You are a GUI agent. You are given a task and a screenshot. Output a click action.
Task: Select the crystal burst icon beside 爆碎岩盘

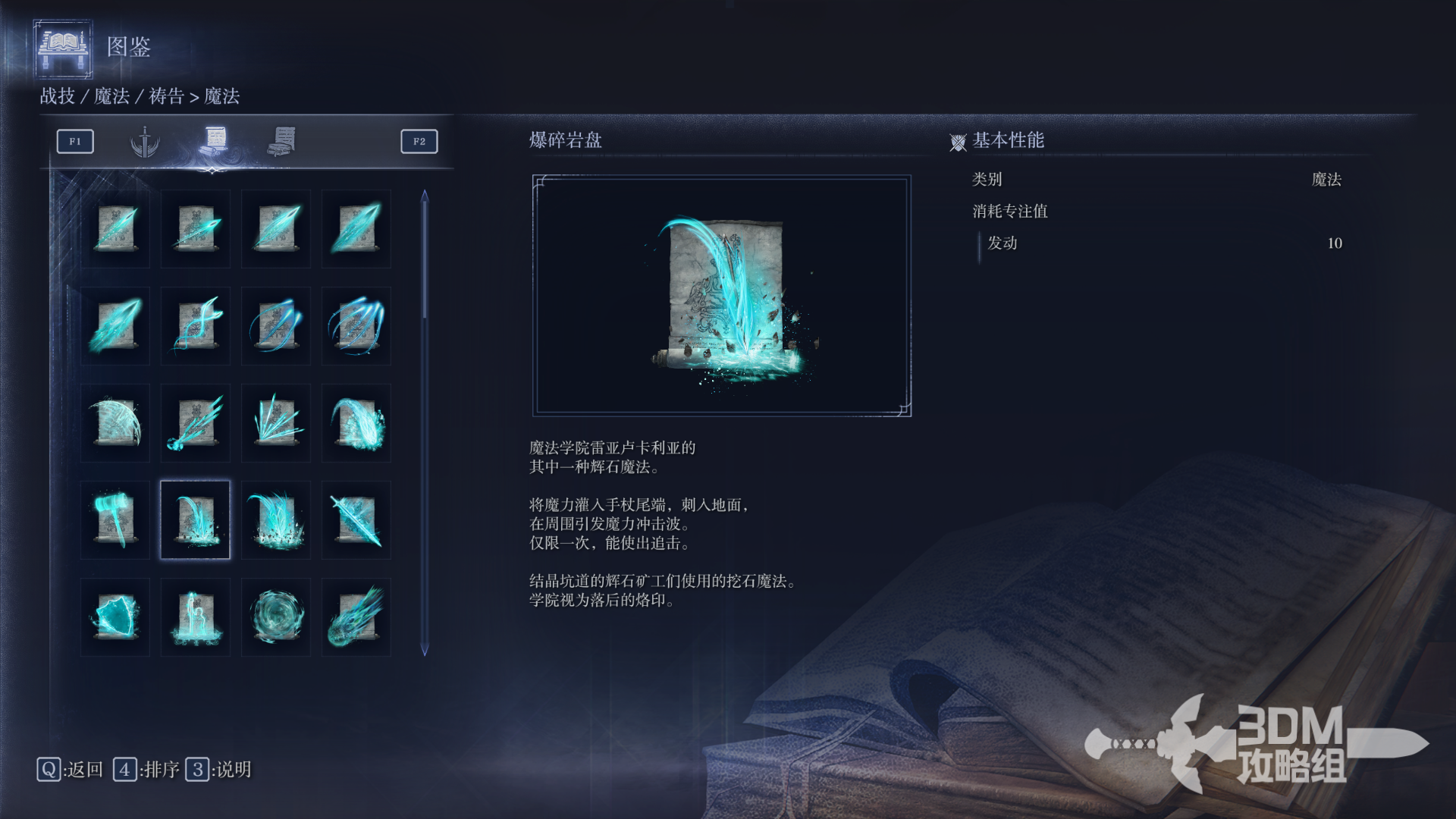(x=276, y=519)
